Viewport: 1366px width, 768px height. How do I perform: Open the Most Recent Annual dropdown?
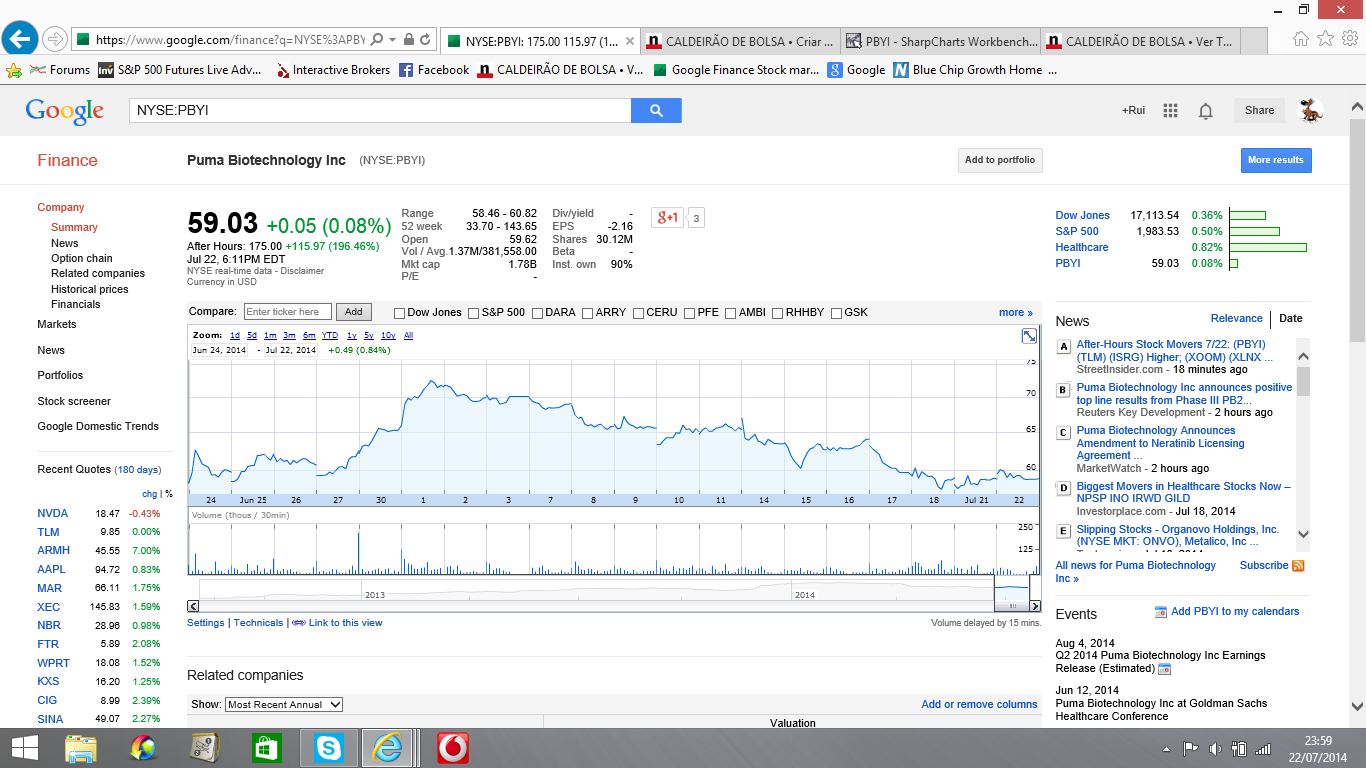[x=284, y=704]
